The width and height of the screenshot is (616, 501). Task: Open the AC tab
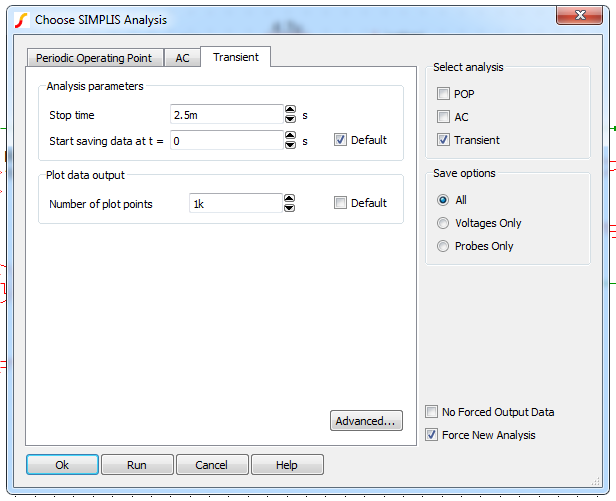(x=182, y=58)
